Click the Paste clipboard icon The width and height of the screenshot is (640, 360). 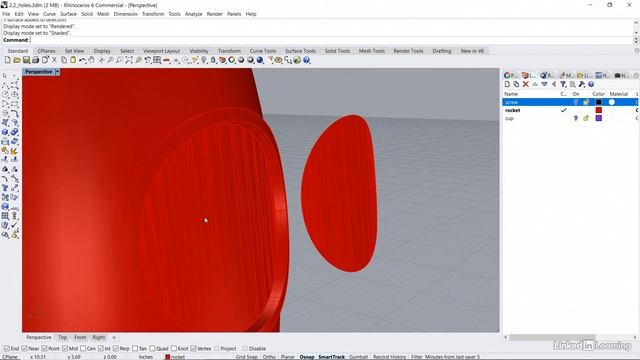(x=73, y=60)
